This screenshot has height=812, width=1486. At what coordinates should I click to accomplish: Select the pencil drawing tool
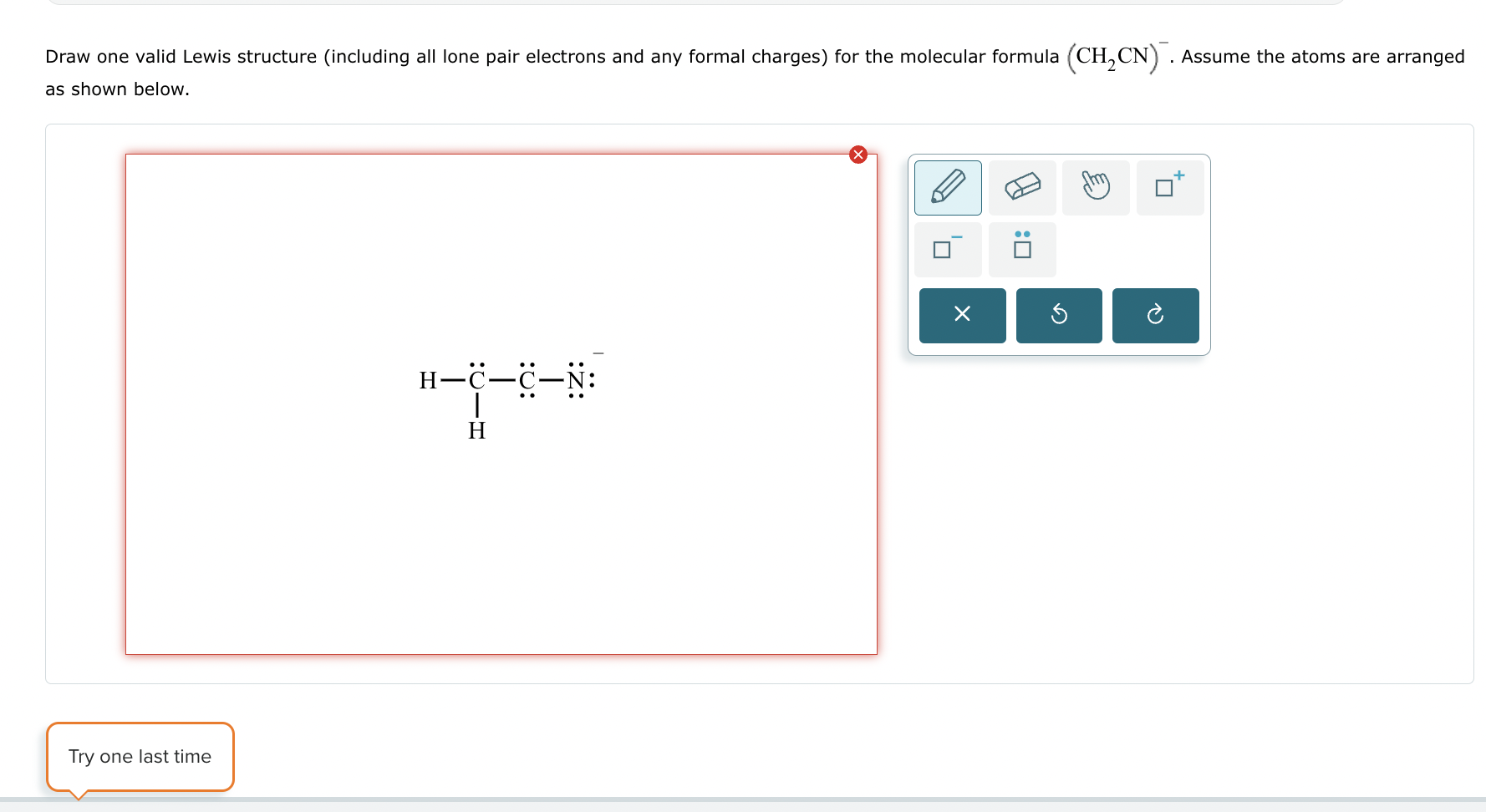coord(948,187)
